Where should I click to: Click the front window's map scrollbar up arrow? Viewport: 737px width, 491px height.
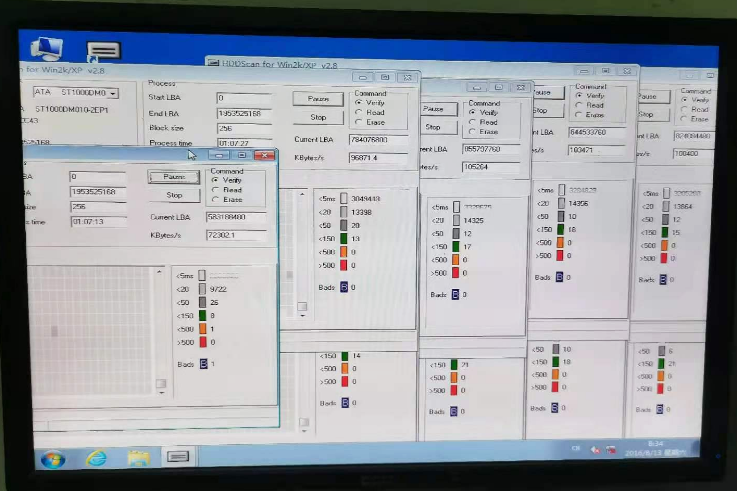click(160, 272)
